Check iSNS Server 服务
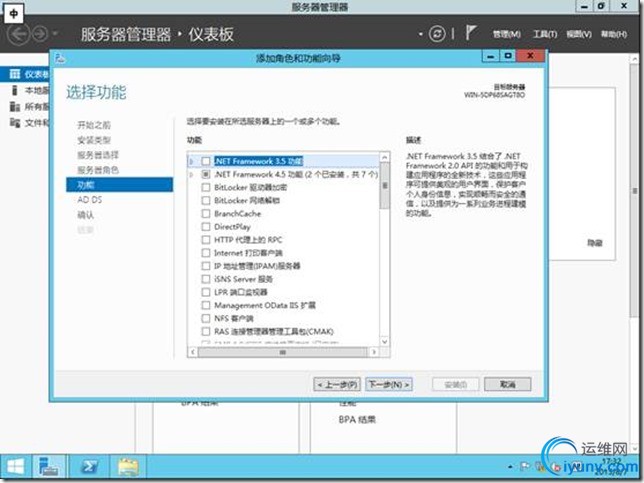Viewport: 644px width, 483px height. click(206, 279)
